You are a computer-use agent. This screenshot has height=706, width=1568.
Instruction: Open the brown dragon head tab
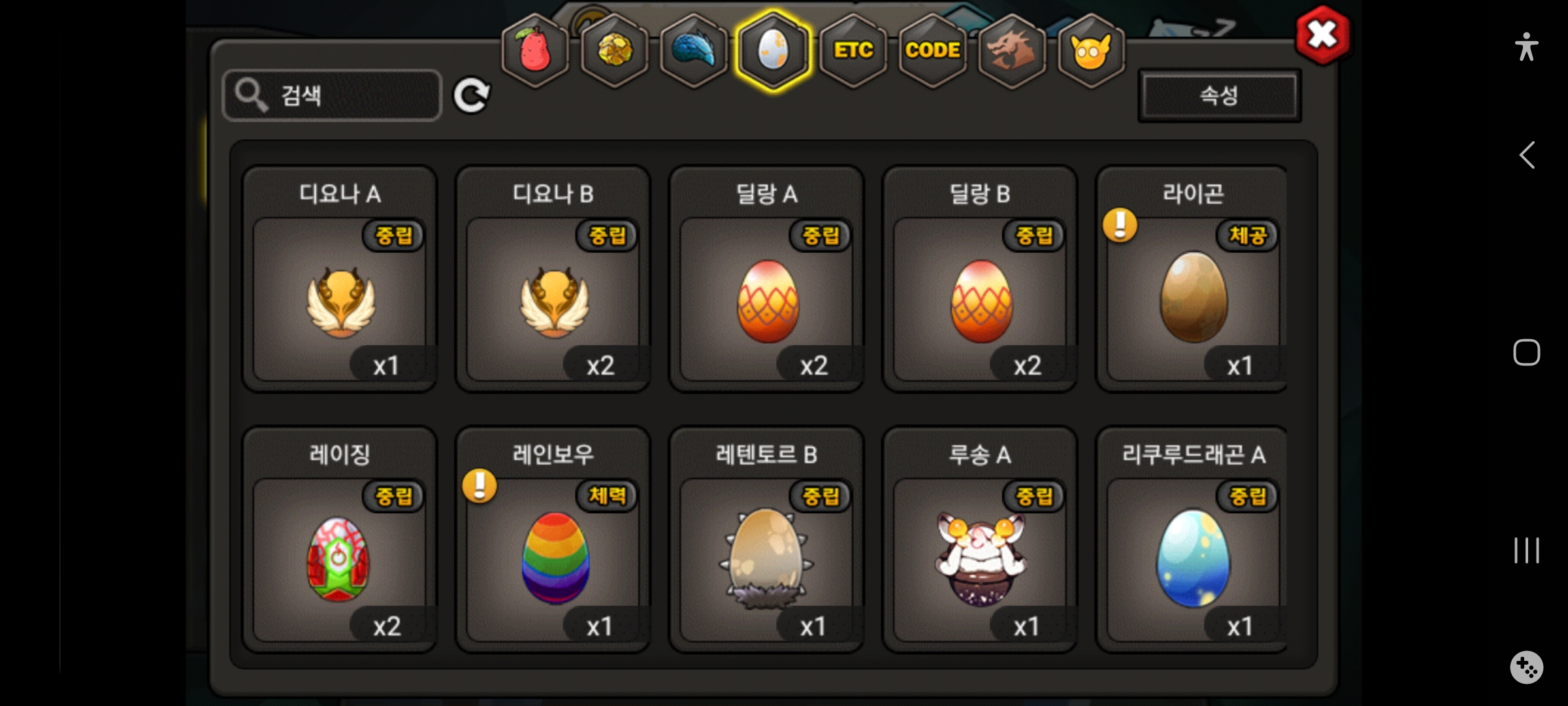pyautogui.click(x=1011, y=50)
